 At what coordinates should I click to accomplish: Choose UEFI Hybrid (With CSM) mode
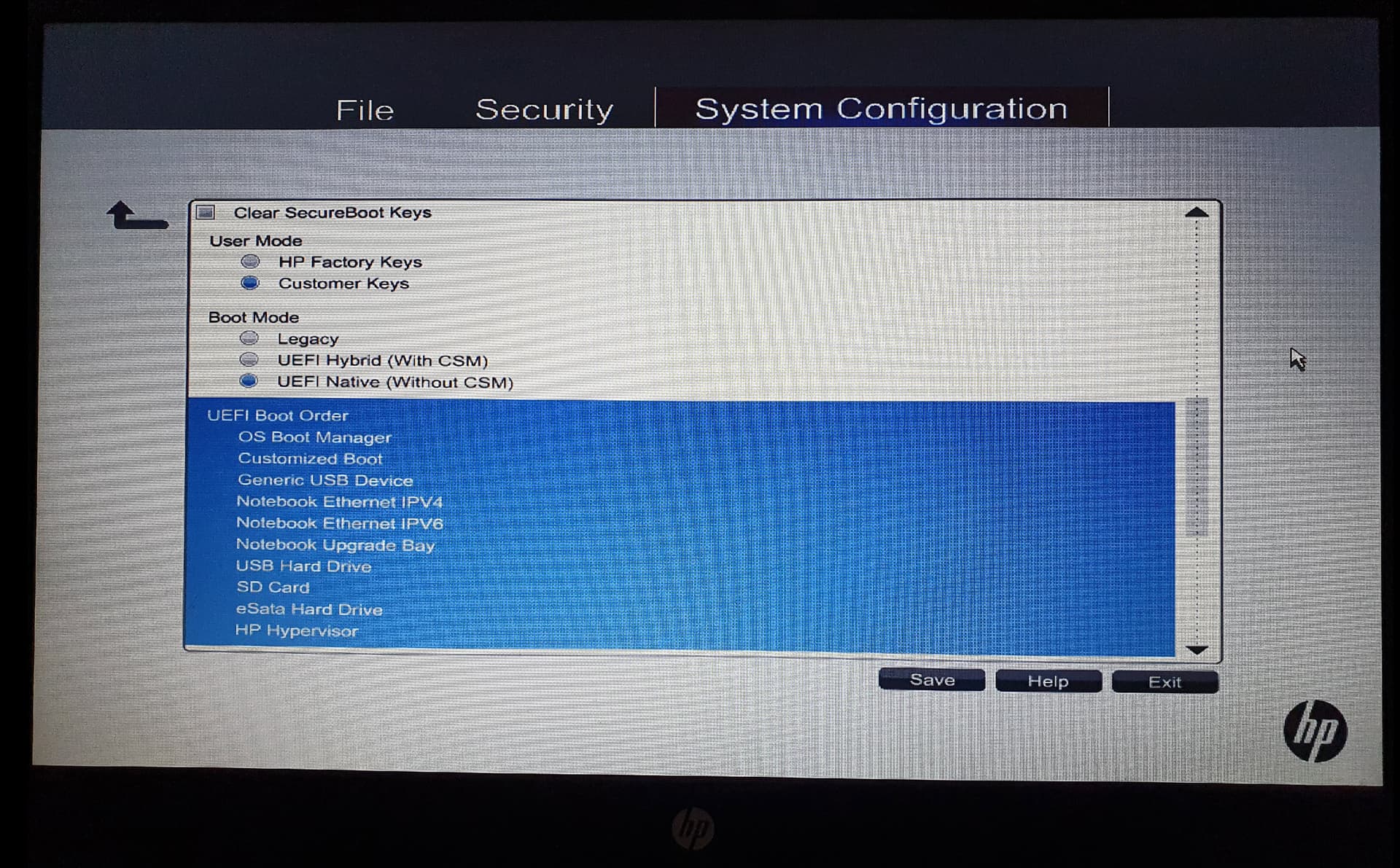click(x=249, y=360)
